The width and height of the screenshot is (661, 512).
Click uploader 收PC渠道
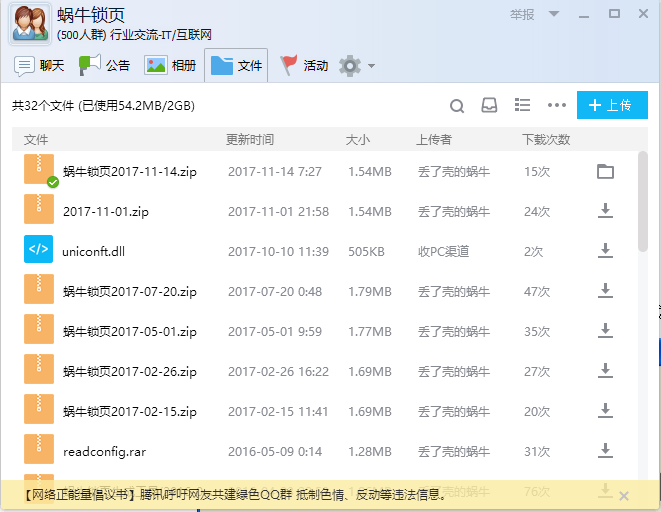443,252
